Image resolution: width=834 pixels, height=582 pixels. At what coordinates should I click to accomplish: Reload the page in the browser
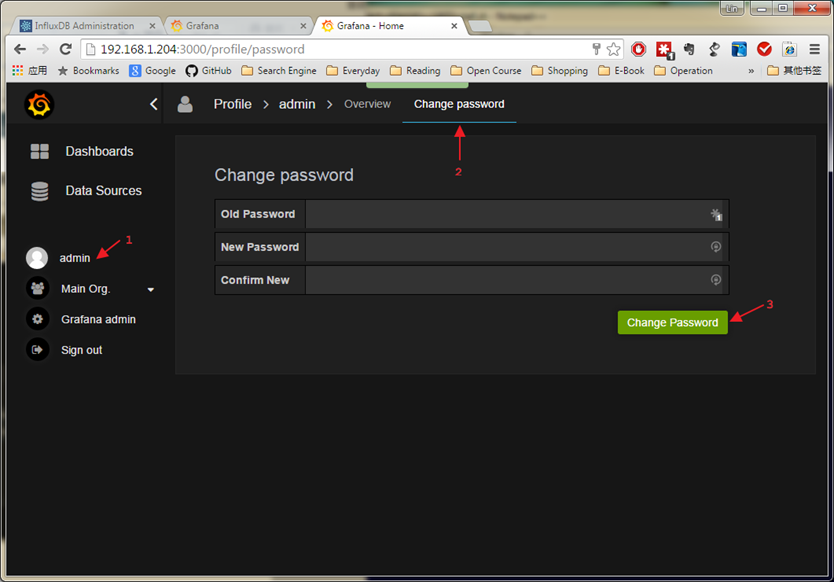65,49
